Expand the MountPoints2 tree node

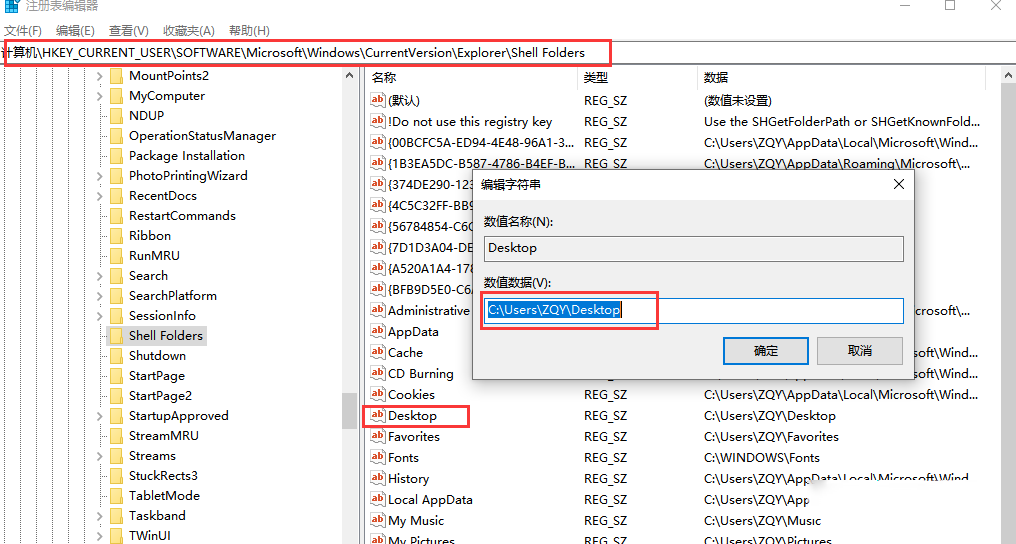[99, 76]
